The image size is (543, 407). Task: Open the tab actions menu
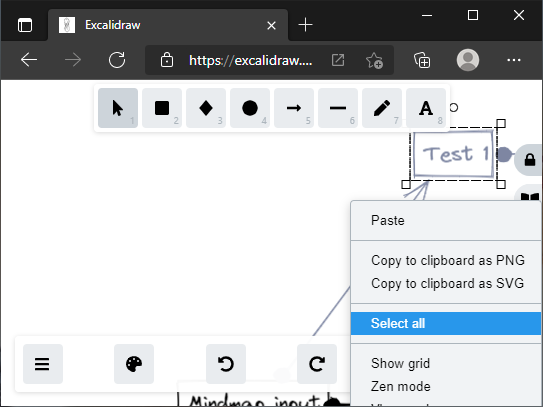[25, 25]
